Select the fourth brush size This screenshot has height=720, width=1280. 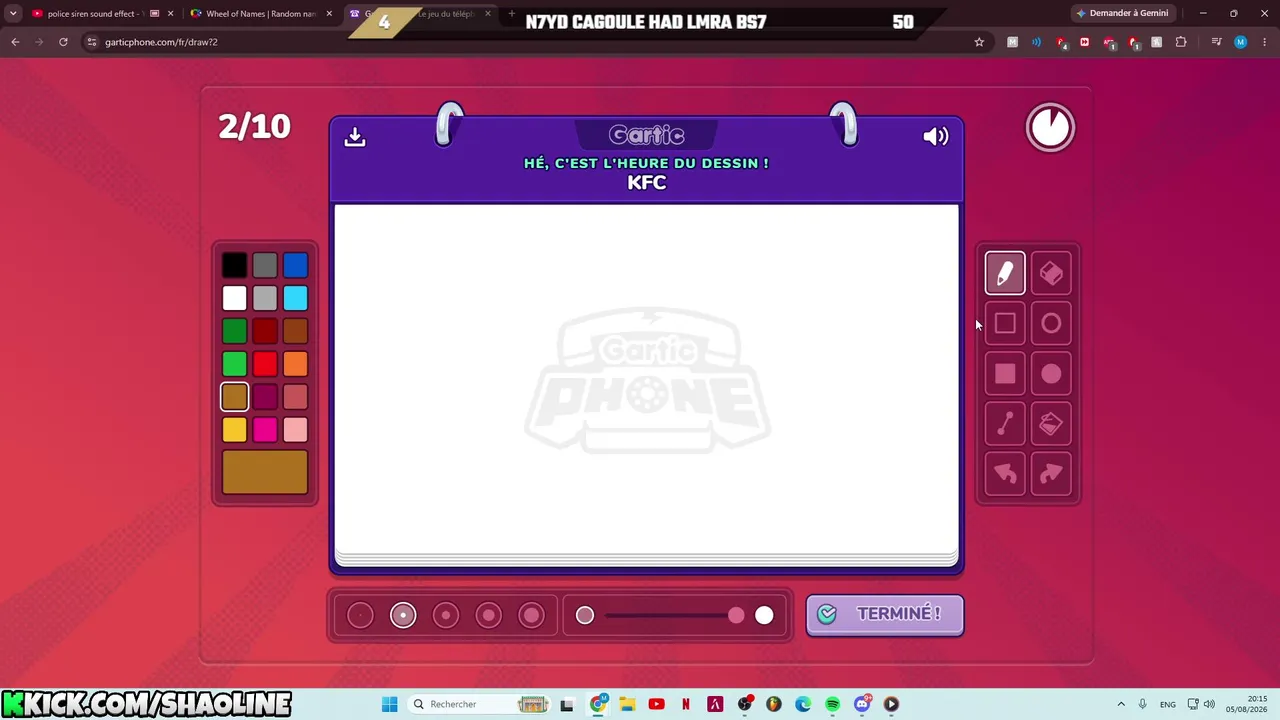pos(489,615)
